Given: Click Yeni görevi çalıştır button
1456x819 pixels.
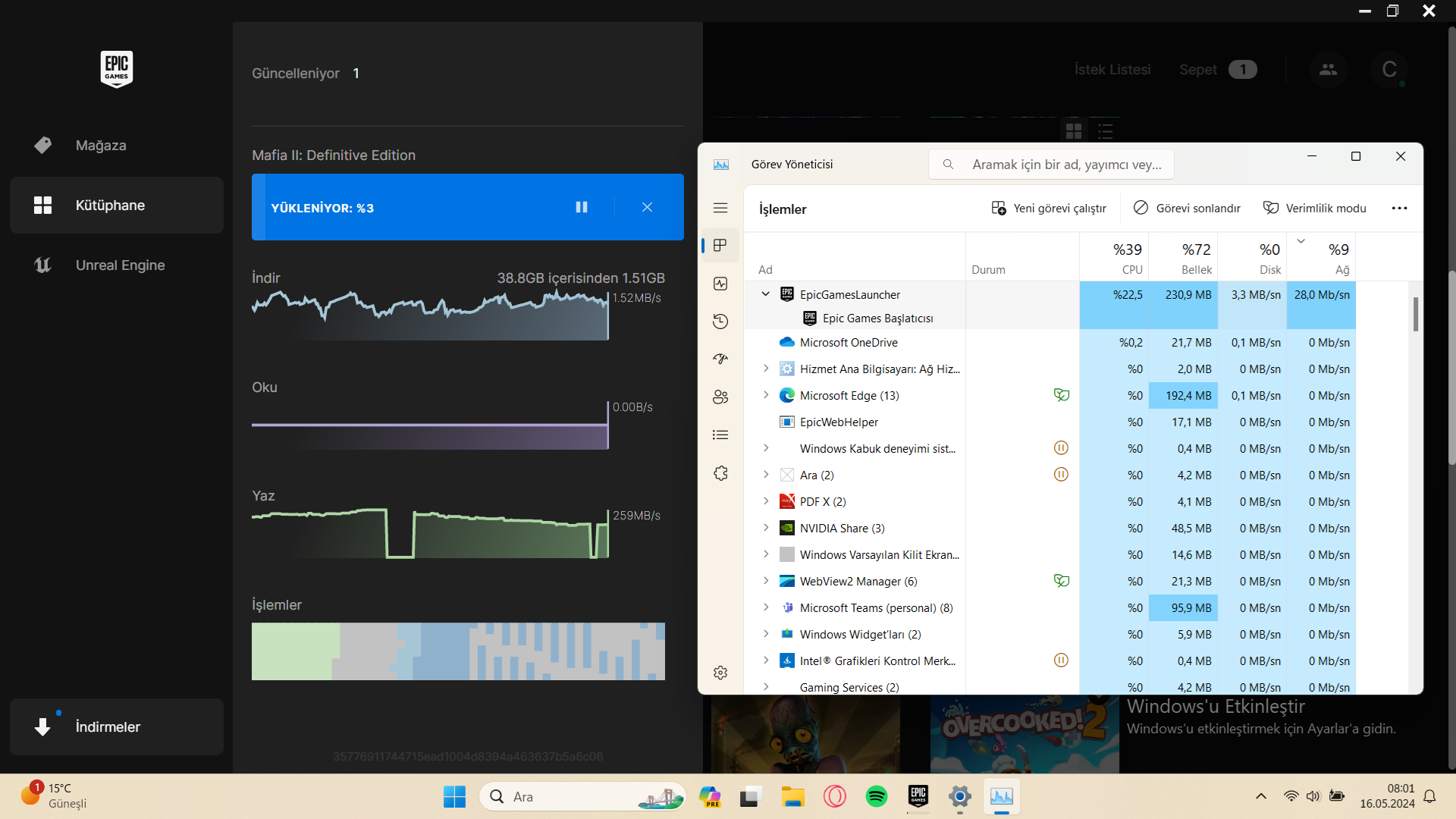Looking at the screenshot, I should pos(1049,208).
